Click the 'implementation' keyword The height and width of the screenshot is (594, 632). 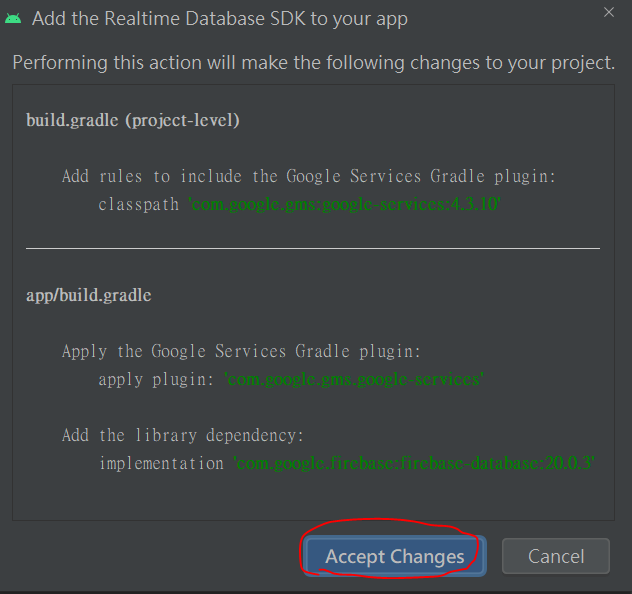(161, 463)
